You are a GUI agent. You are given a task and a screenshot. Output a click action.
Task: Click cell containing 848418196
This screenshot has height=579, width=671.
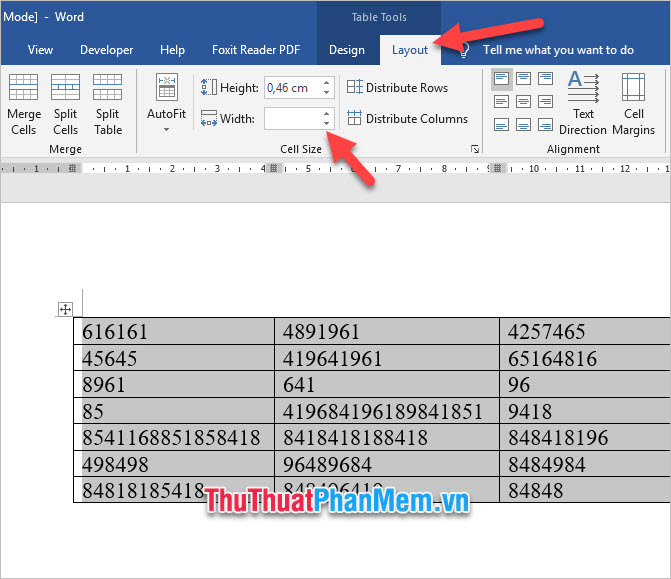585,437
